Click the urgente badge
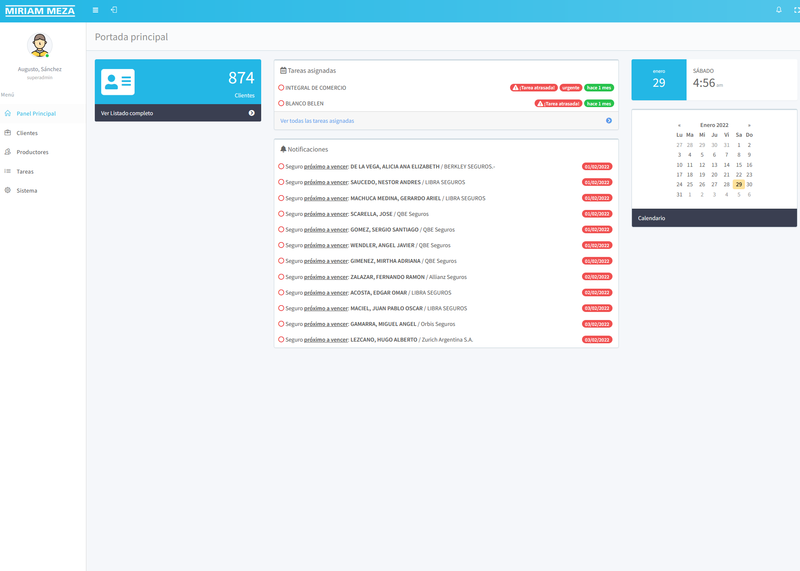Image resolution: width=800 pixels, height=571 pixels. coord(571,88)
